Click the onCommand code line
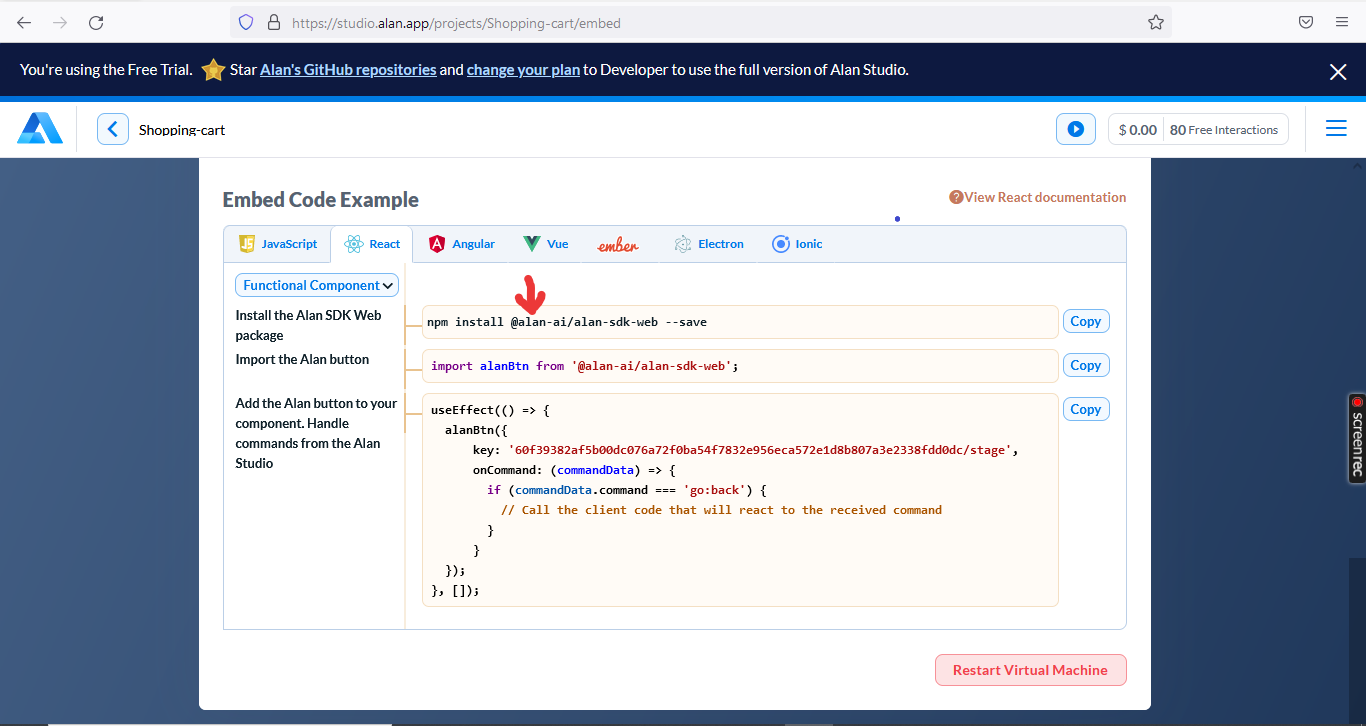This screenshot has width=1366, height=726. pos(575,470)
